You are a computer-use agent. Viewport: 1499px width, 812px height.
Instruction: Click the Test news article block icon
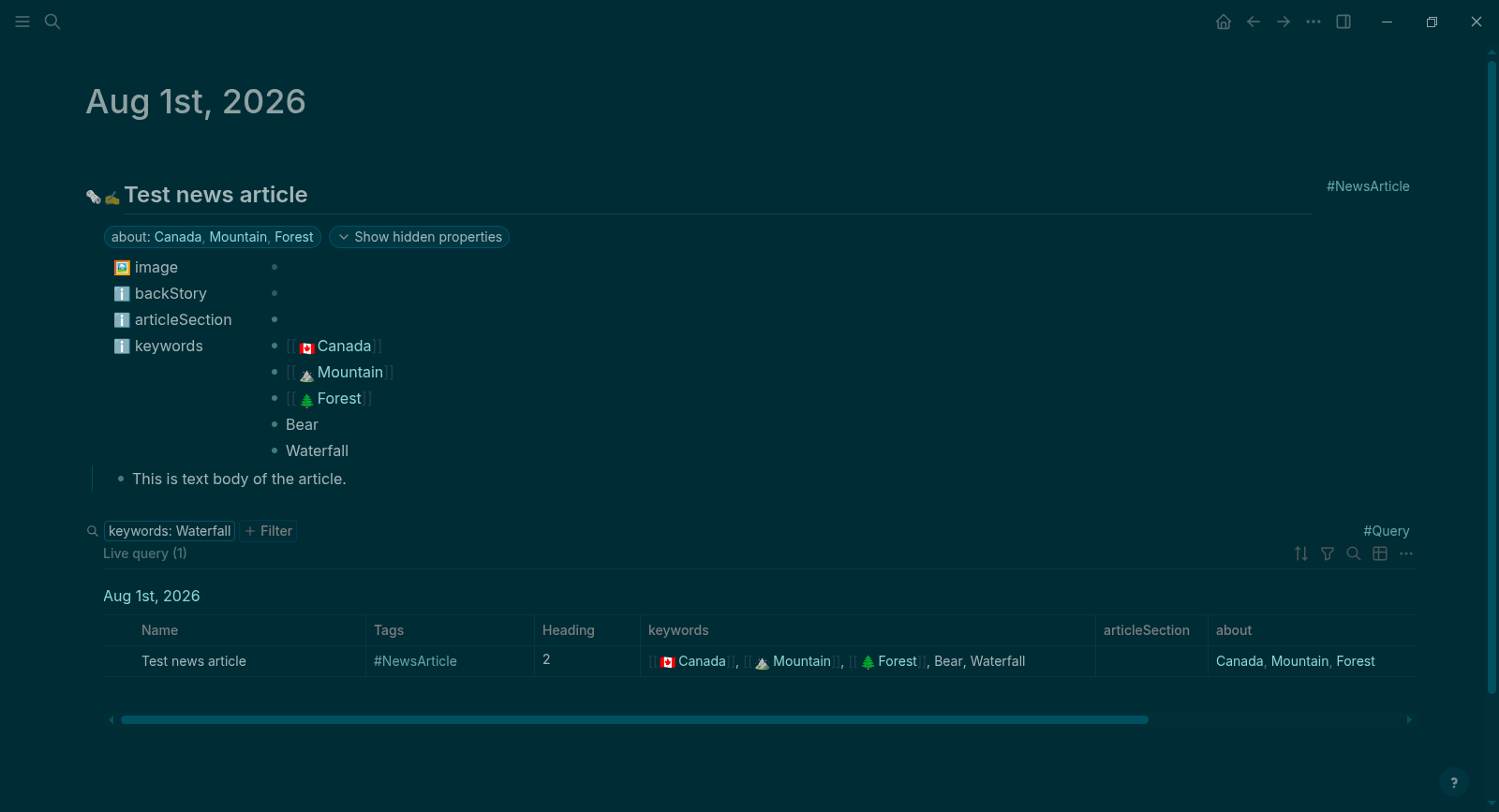[x=103, y=197]
